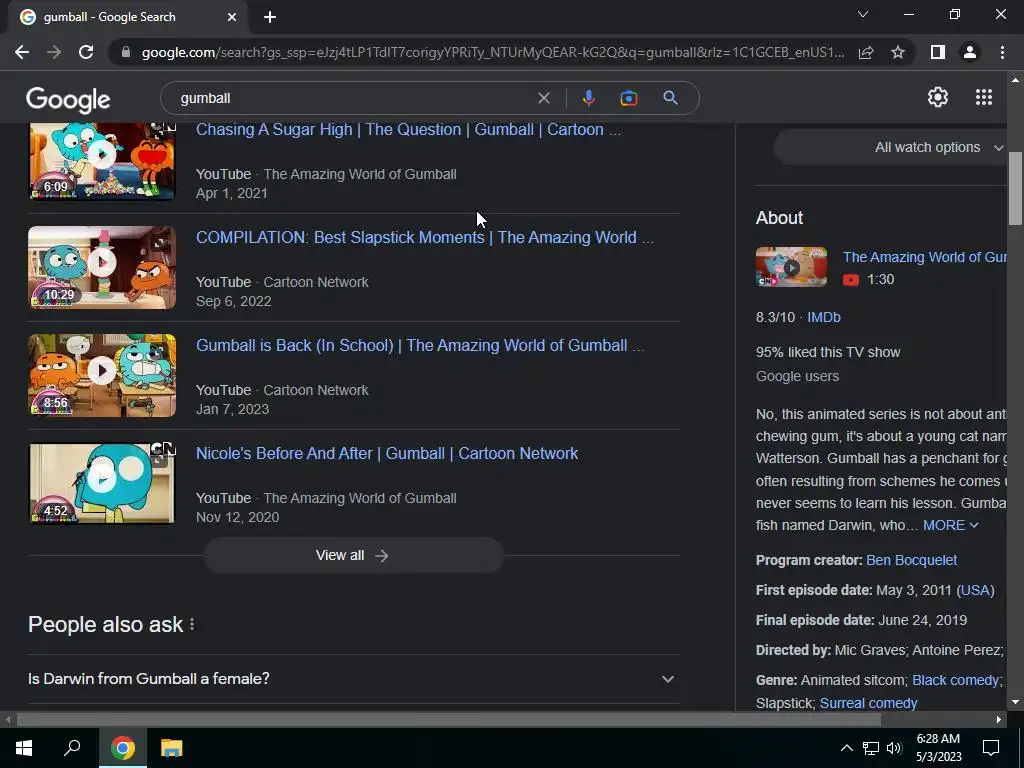The height and width of the screenshot is (768, 1024).
Task: Click the Chrome taskbar icon
Action: (x=122, y=748)
